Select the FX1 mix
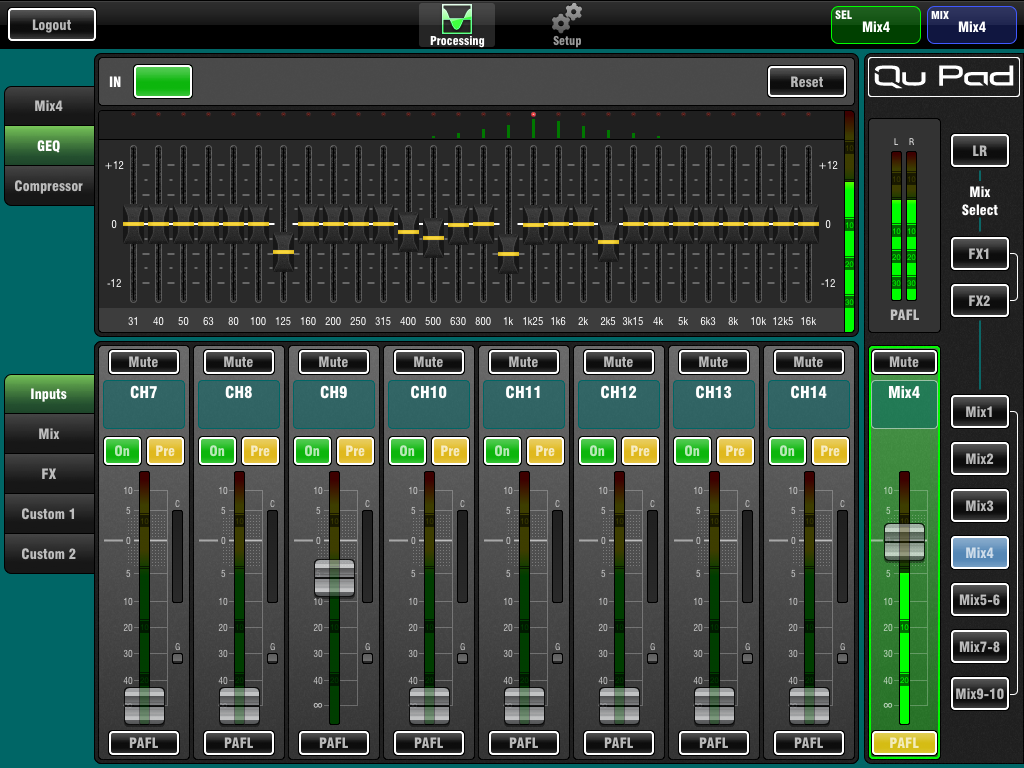Screen dimensions: 1024x768 pyautogui.click(x=980, y=254)
